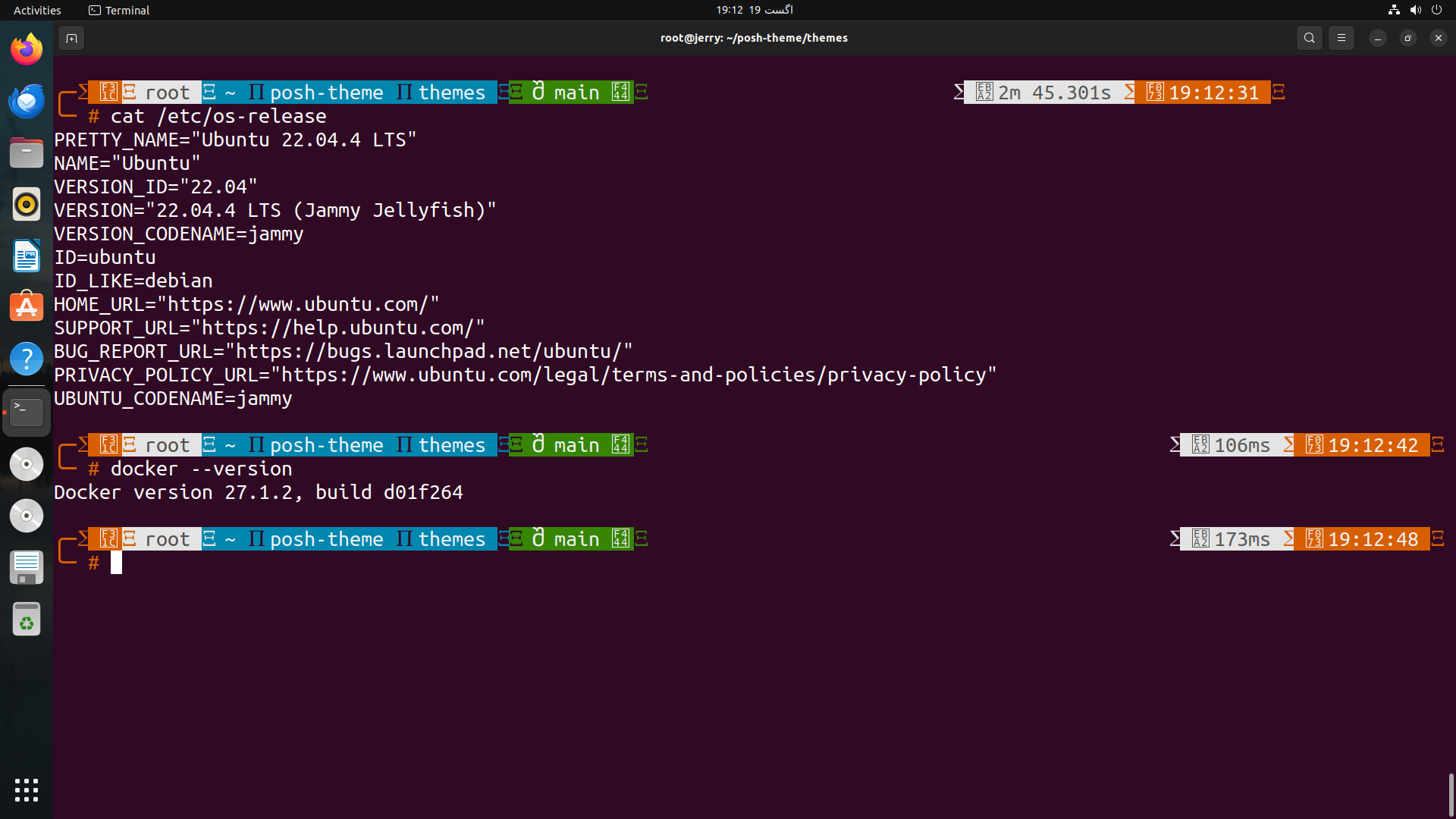Click the SUPPORT_URL help.ubuntu.com line
The height and width of the screenshot is (819, 1456).
(269, 328)
